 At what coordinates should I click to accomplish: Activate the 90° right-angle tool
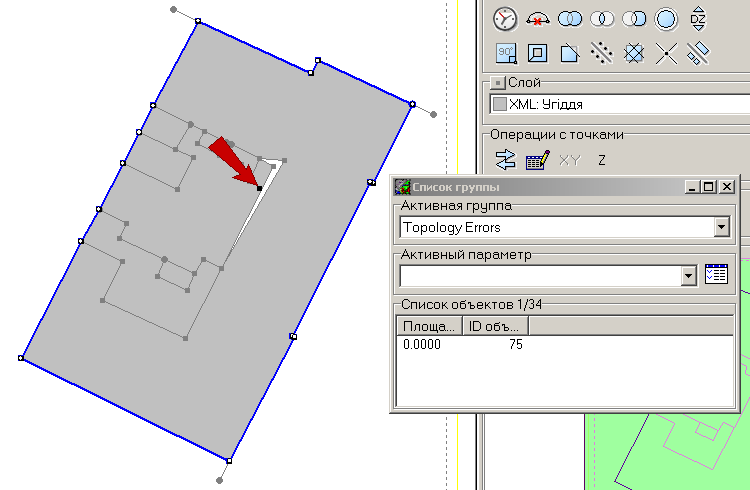pos(506,53)
